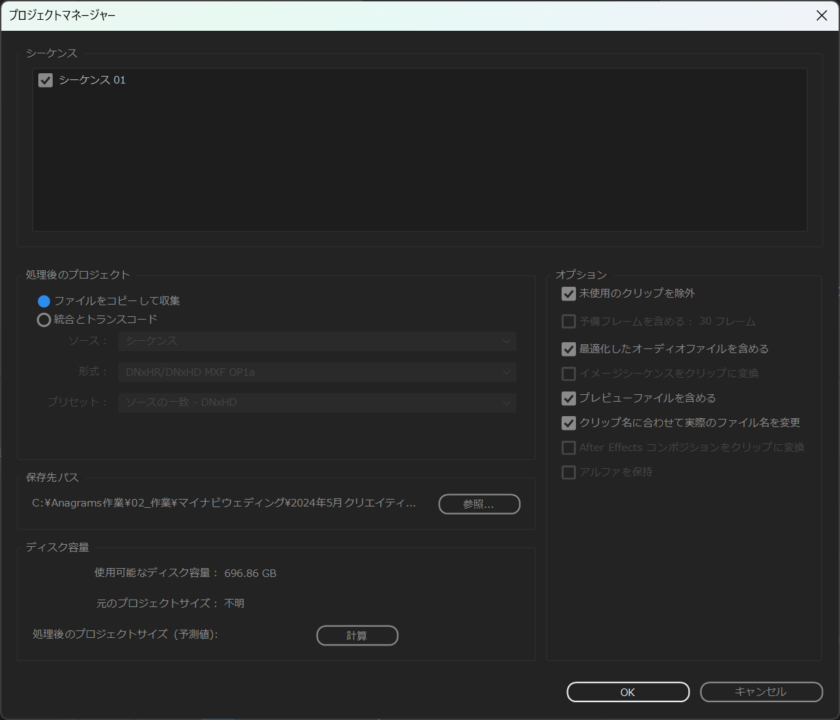Click the 参照... browse button
This screenshot has height=720, width=840.
tap(479, 504)
